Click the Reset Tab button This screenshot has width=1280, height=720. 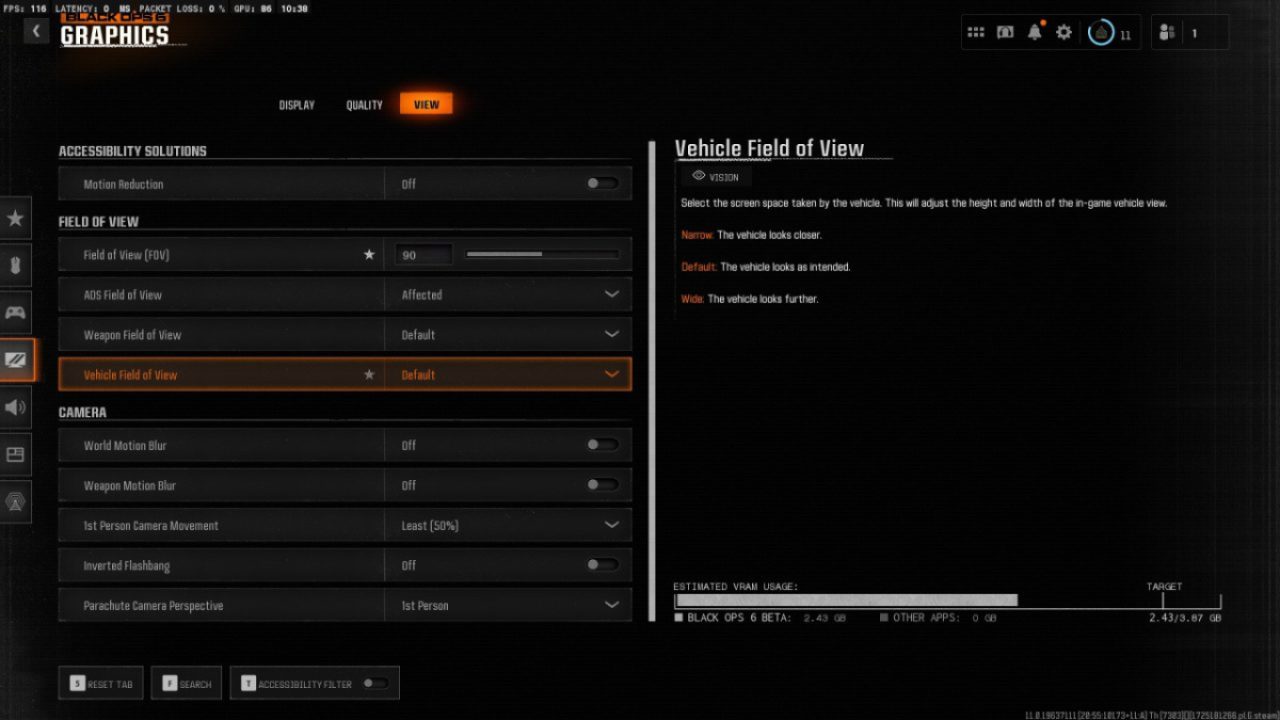(101, 684)
